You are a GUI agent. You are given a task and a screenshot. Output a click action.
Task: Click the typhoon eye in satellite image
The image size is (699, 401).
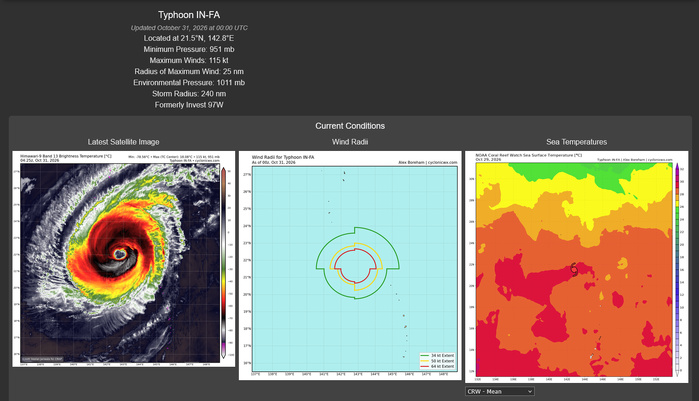coord(119,254)
